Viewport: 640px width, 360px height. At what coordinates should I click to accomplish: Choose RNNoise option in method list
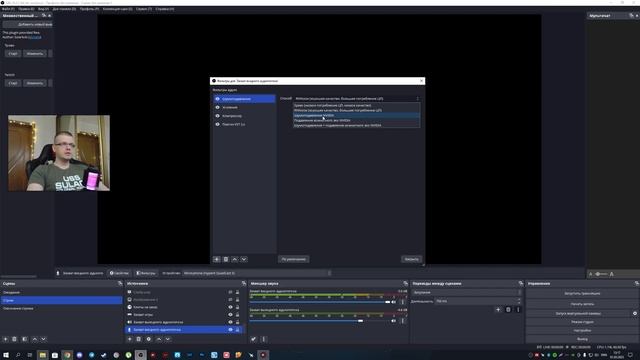tap(357, 110)
